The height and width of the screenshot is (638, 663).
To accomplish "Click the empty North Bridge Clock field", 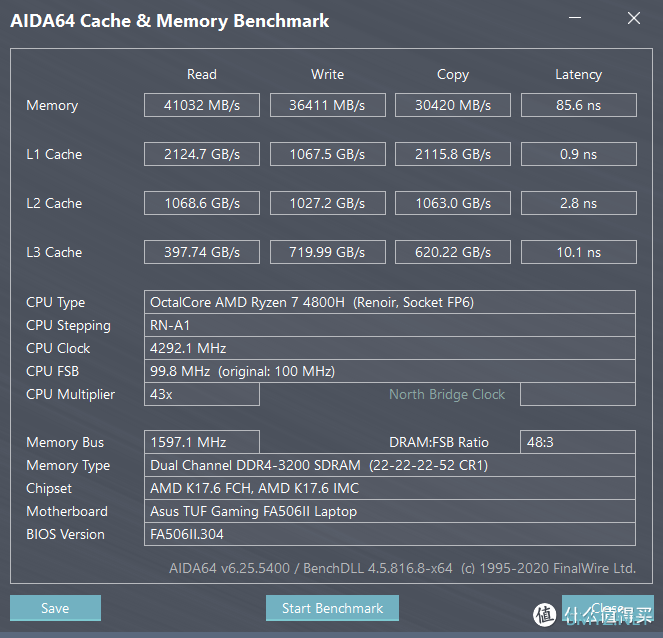I will pos(578,394).
